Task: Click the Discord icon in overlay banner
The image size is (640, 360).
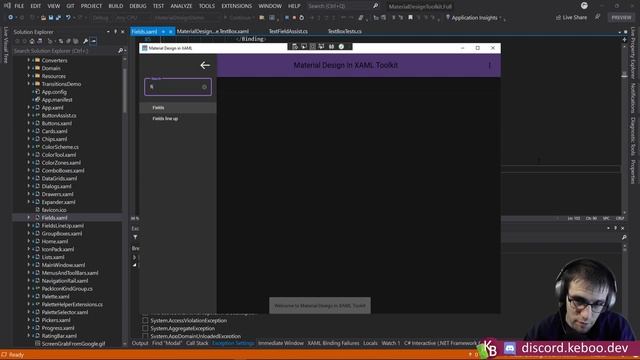Action: coord(510,348)
